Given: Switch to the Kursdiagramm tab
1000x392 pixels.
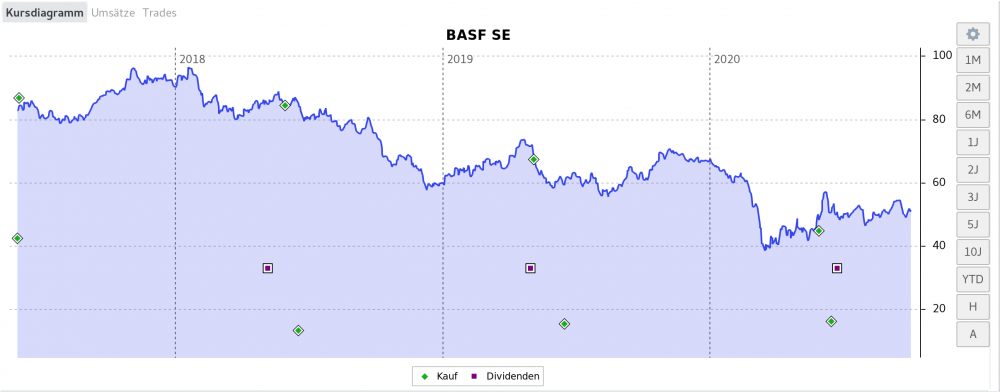Looking at the screenshot, I should [x=45, y=13].
